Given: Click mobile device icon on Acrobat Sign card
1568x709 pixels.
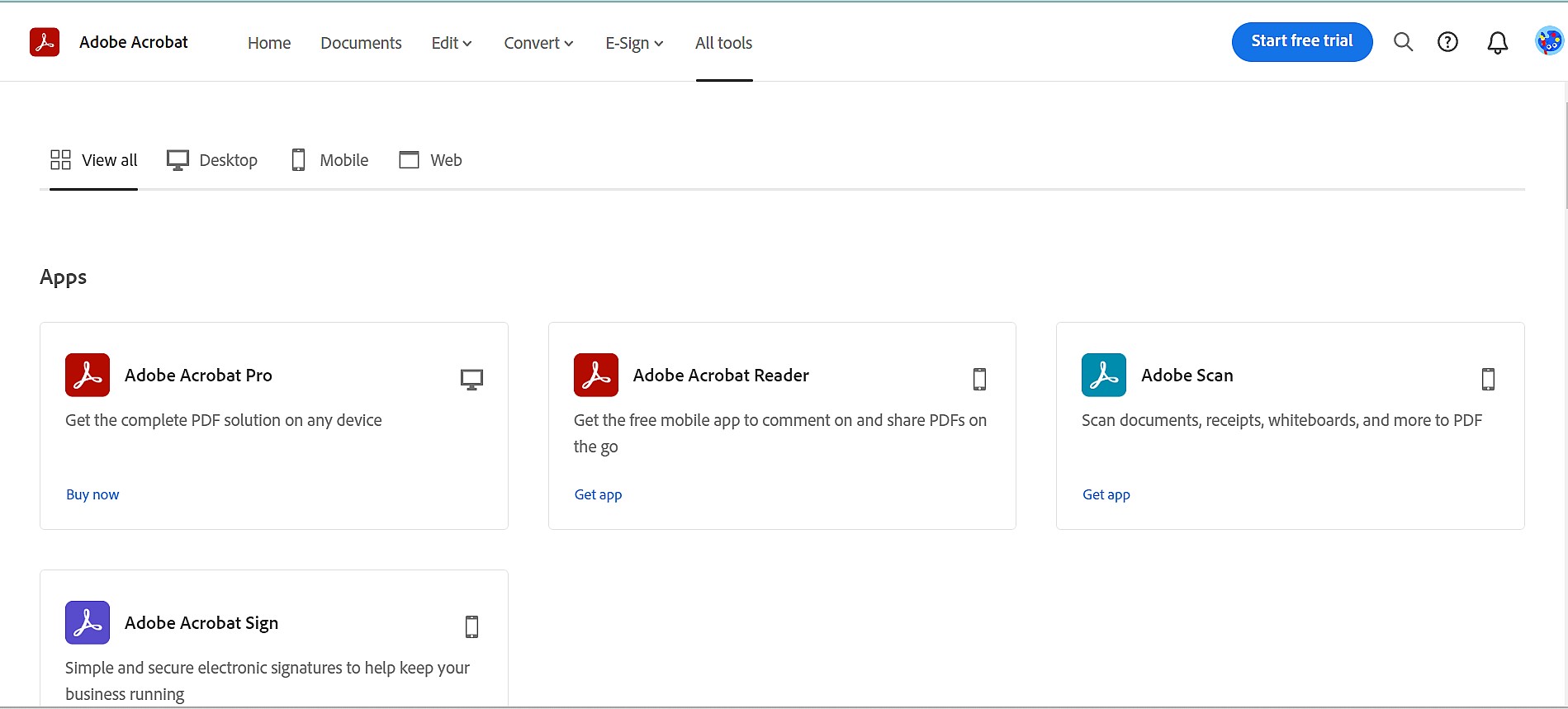Looking at the screenshot, I should pyautogui.click(x=471, y=626).
